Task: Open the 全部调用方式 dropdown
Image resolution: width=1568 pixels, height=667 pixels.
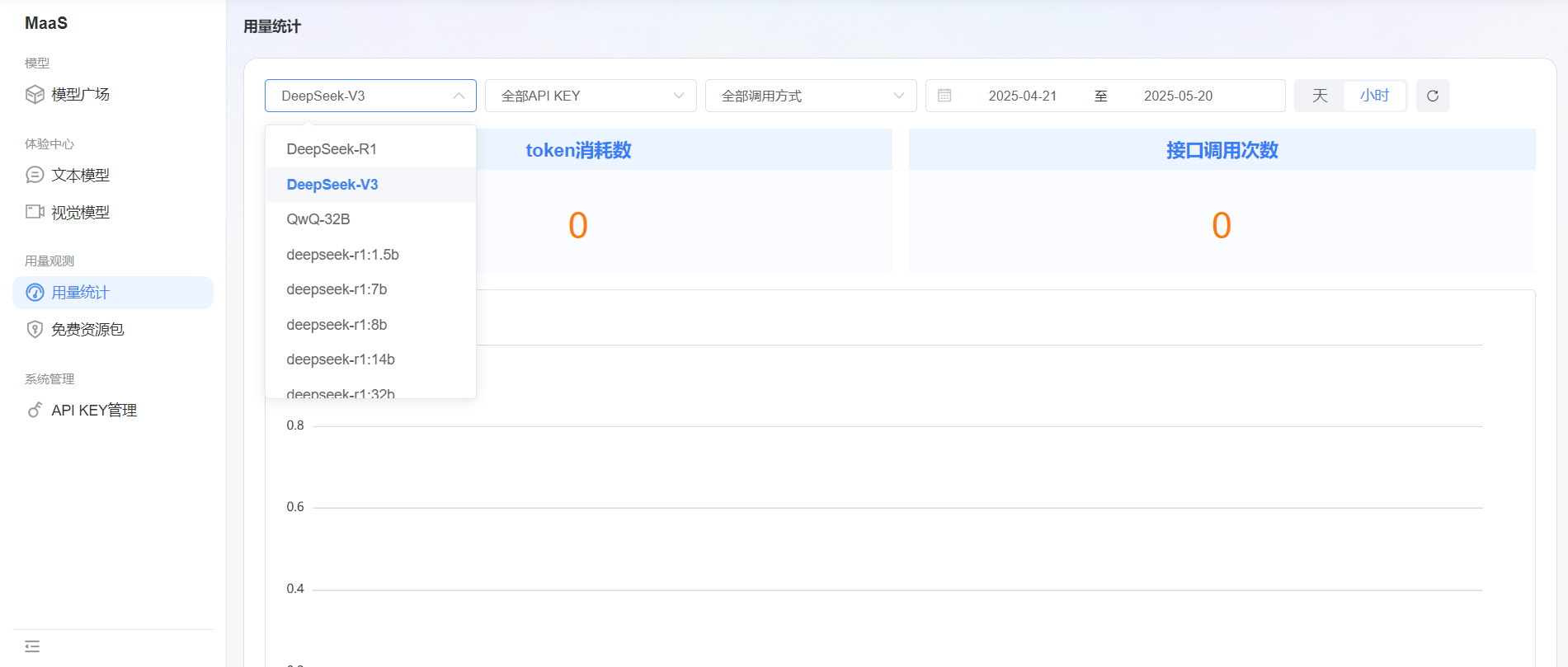Action: [811, 96]
